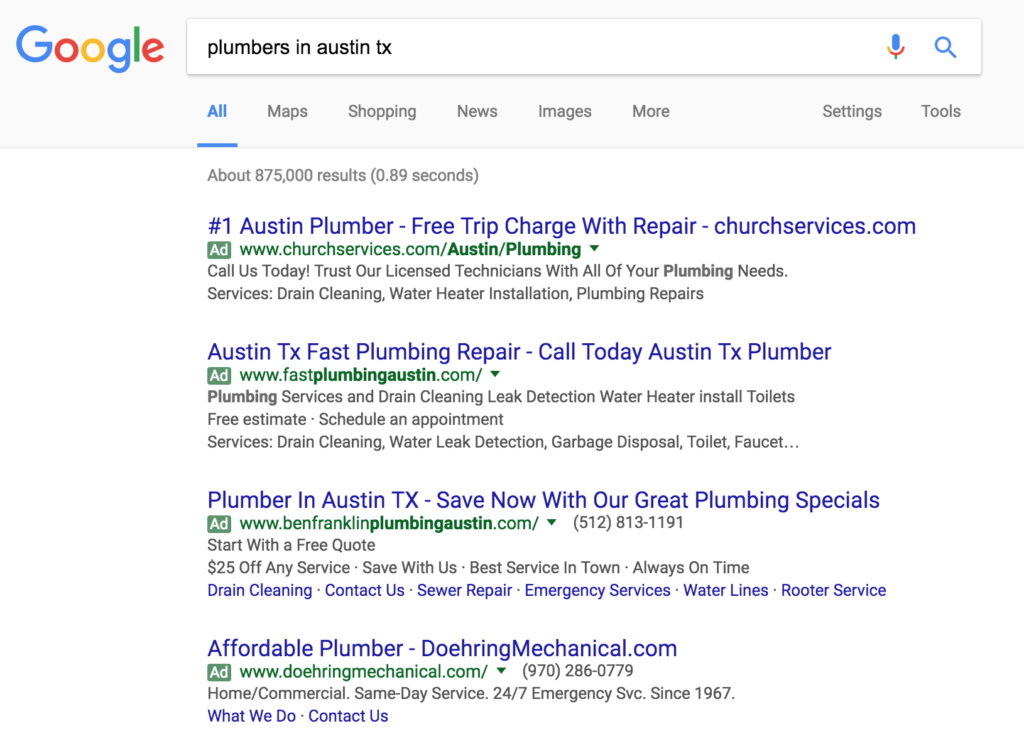Click the Call Us Today! Licensed Technicians description
The image size is (1024, 748).
click(x=498, y=272)
